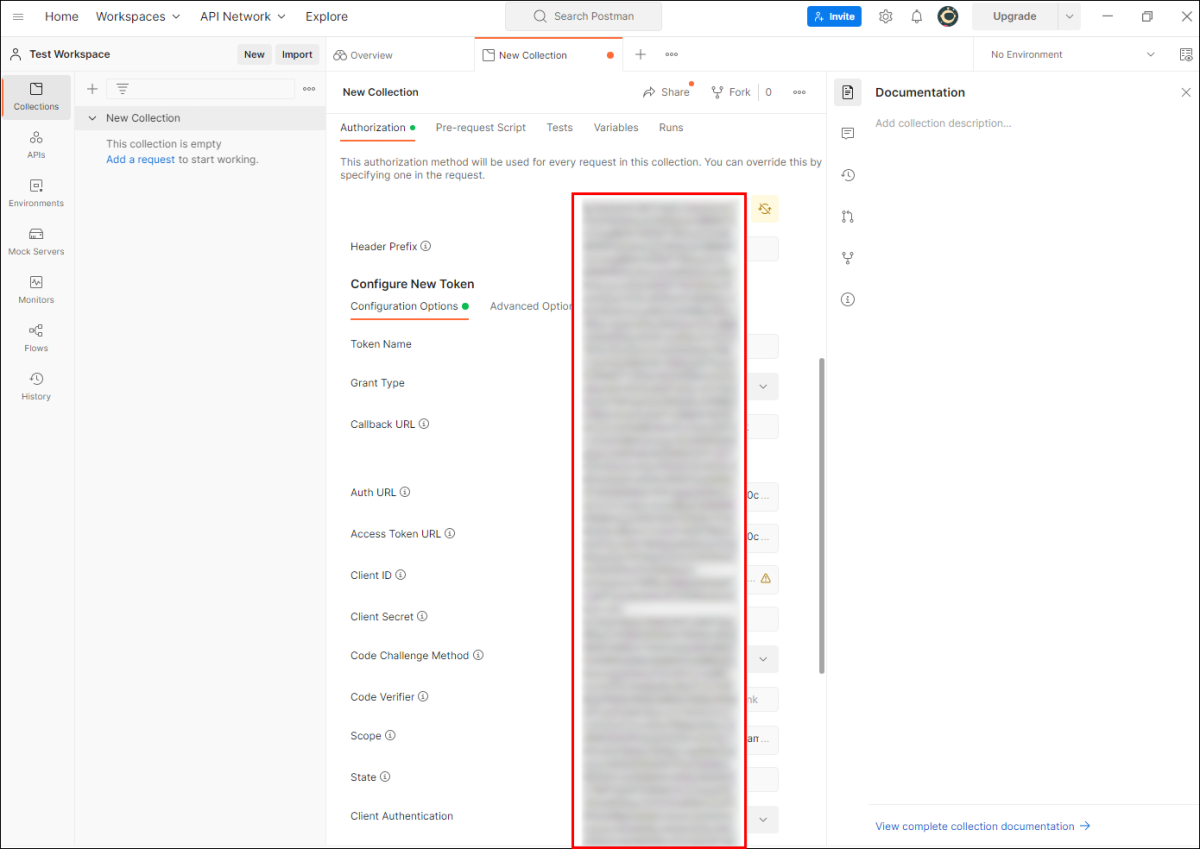Open Collections in the sidebar
Screen dimensions: 1200x849
(x=36, y=96)
